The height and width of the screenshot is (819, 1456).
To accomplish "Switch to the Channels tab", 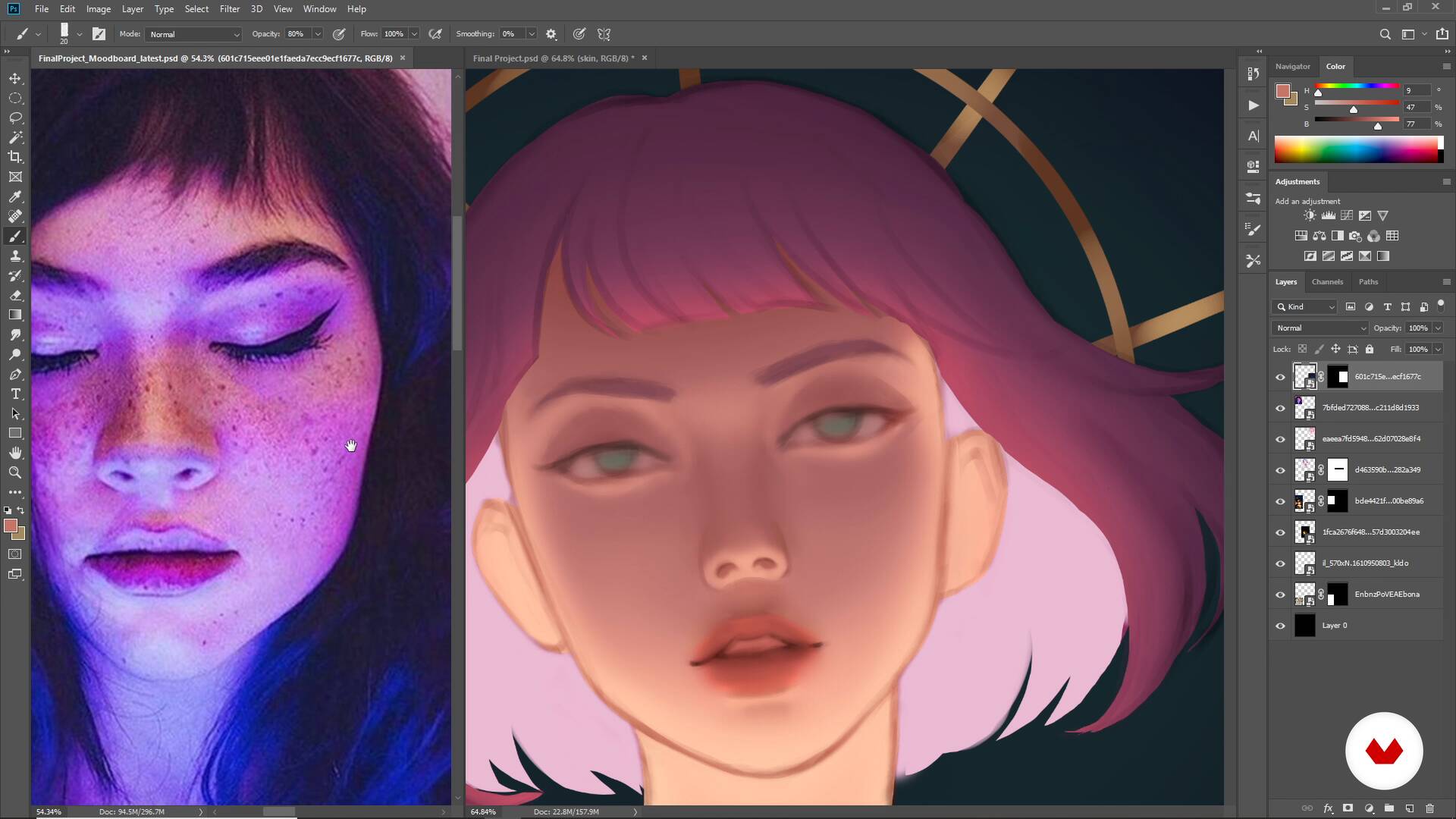I will click(x=1327, y=281).
